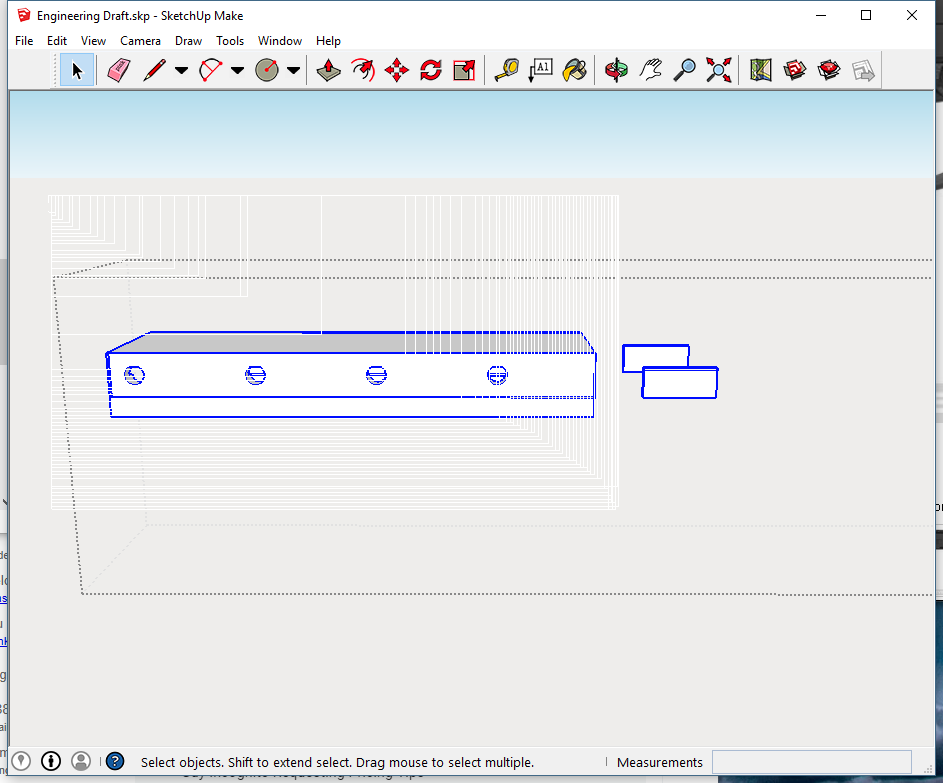Toggle the Instructor help question icon
The image size is (943, 783).
pos(115,761)
